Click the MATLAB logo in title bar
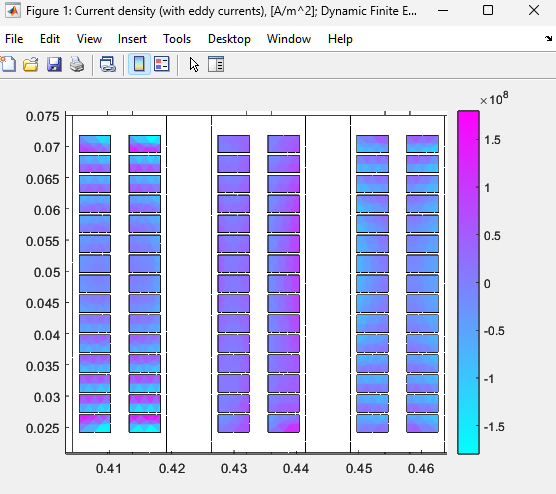This screenshot has width=556, height=494. click(13, 11)
